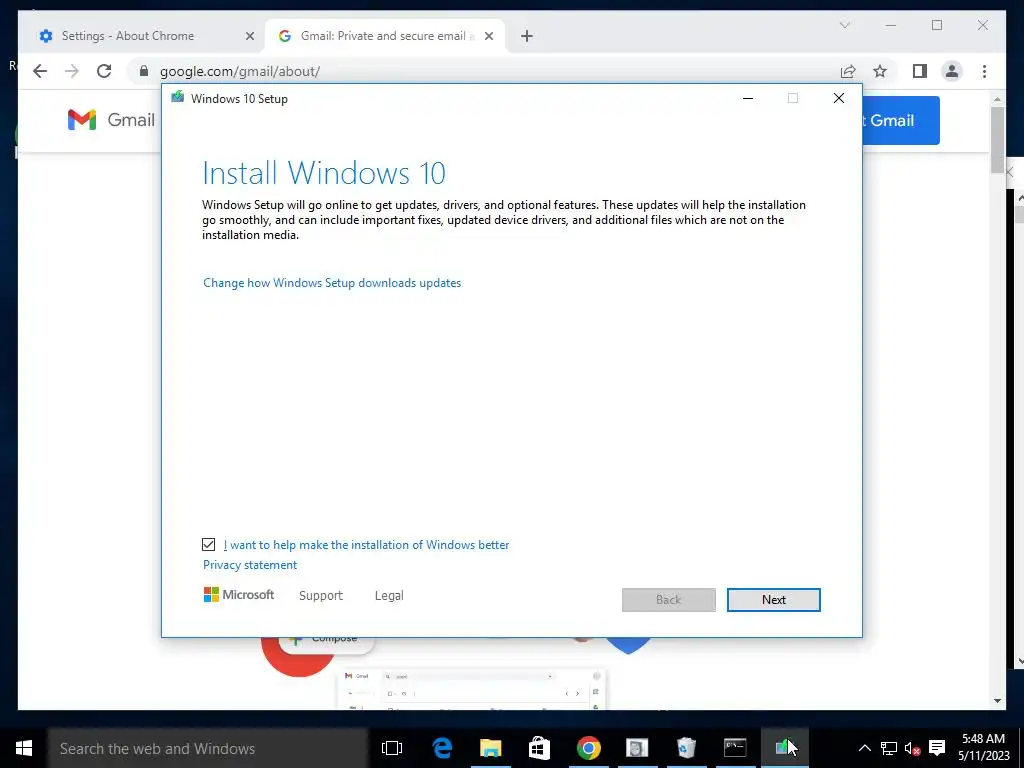
Task: Minimize the Windows 10 Setup window
Action: coord(748,98)
